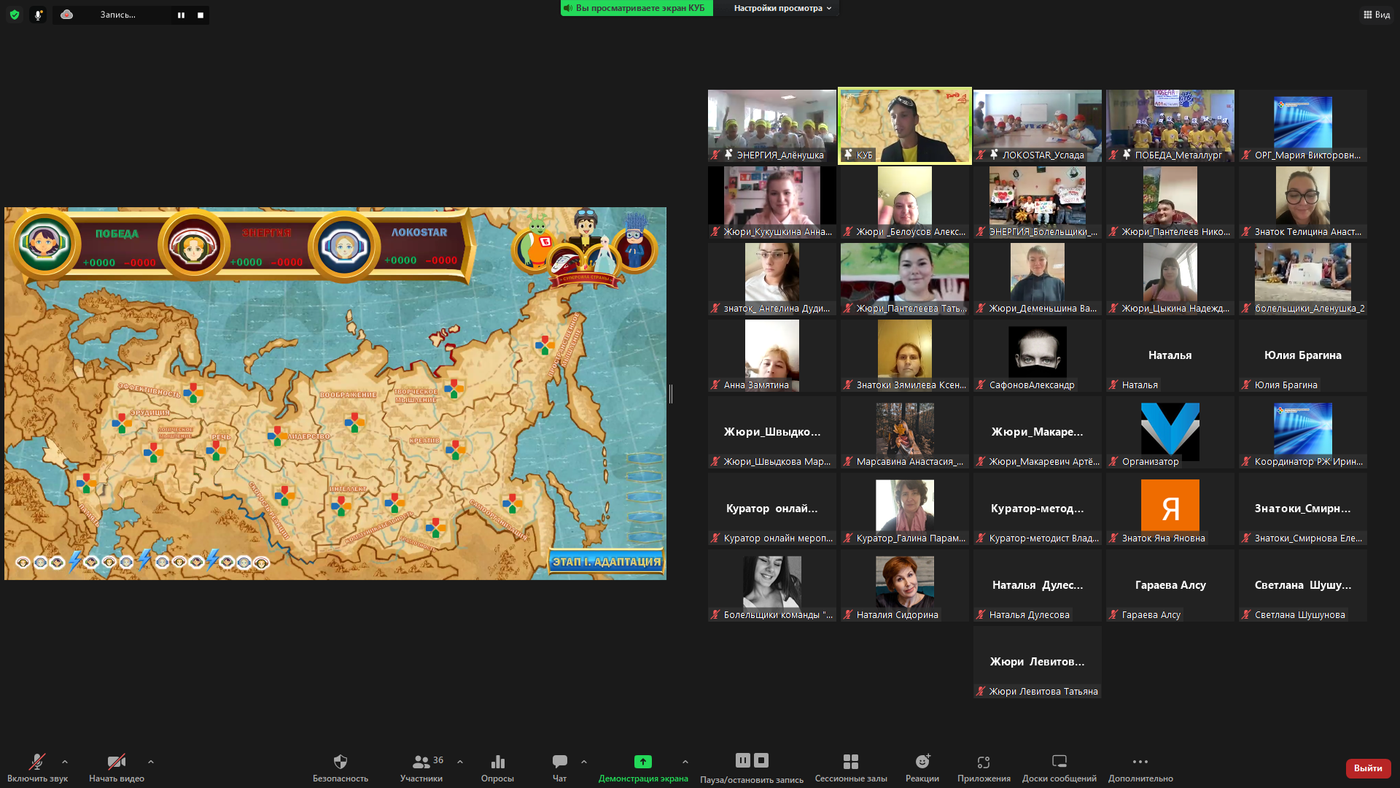Select the КУБ speaker video thumbnail
The width and height of the screenshot is (1400, 788).
tap(904, 125)
